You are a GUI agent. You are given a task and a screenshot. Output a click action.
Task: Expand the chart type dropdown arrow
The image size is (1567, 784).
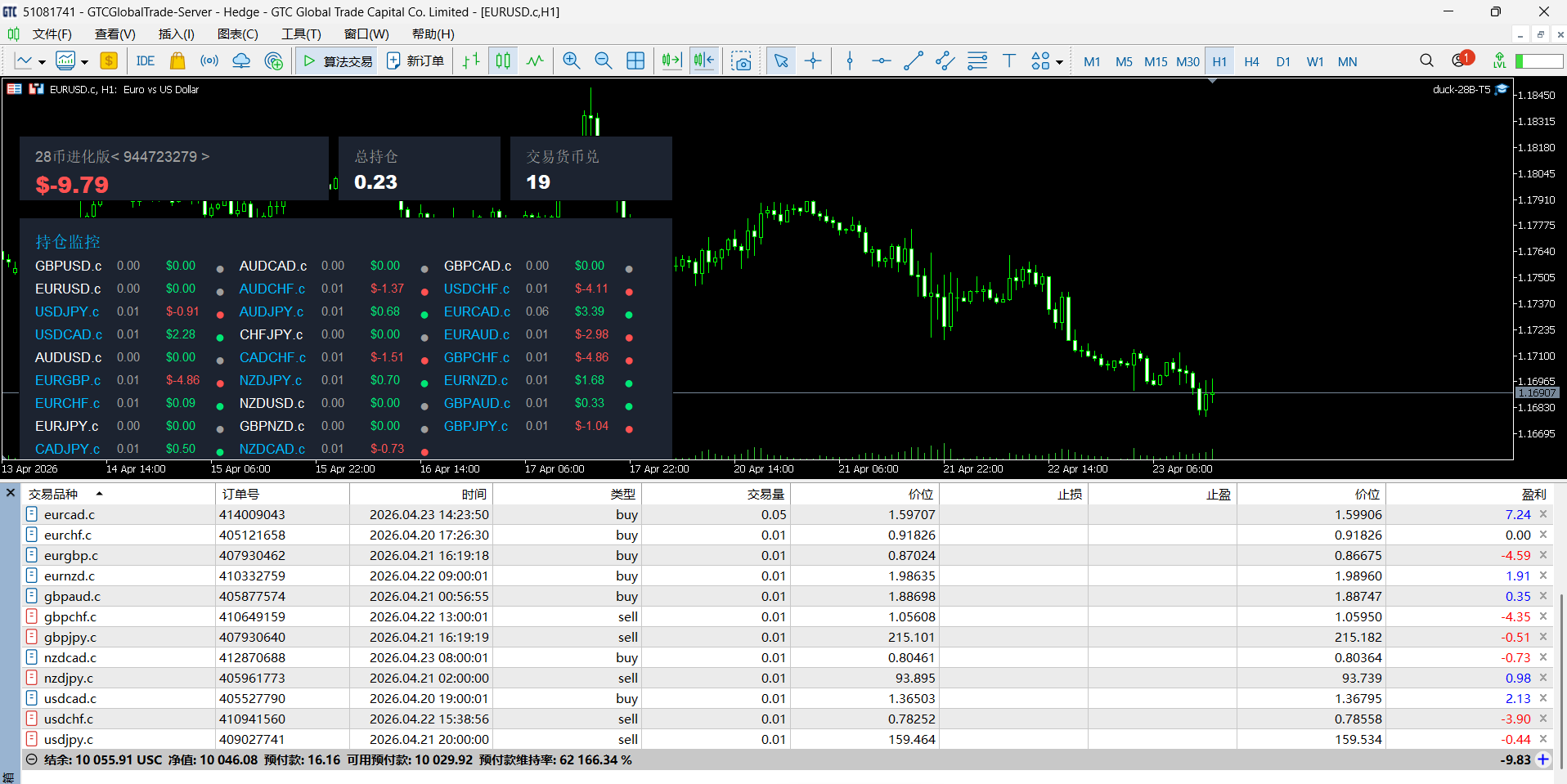[42, 62]
